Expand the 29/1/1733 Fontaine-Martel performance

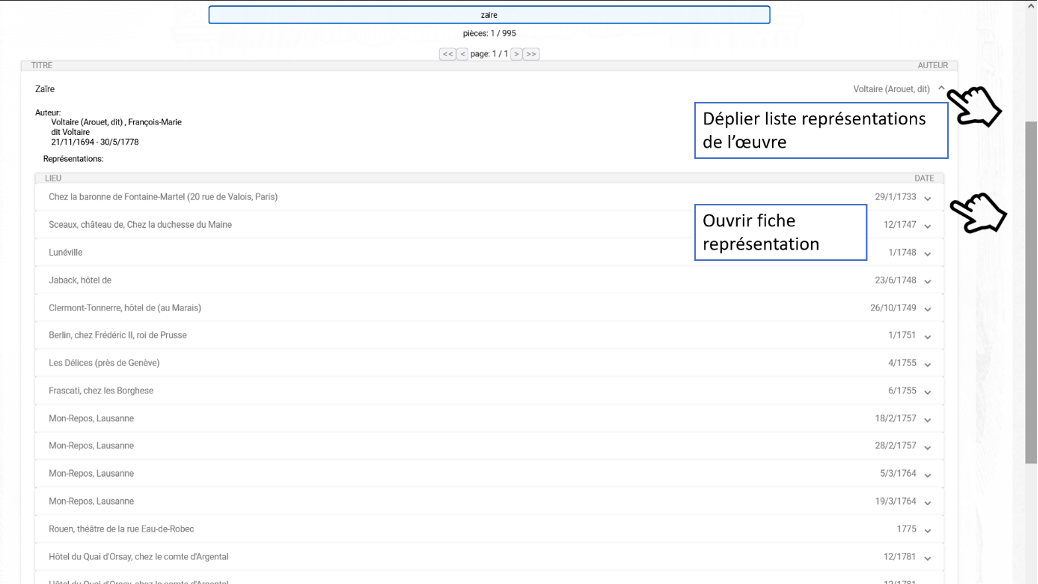coord(928,198)
